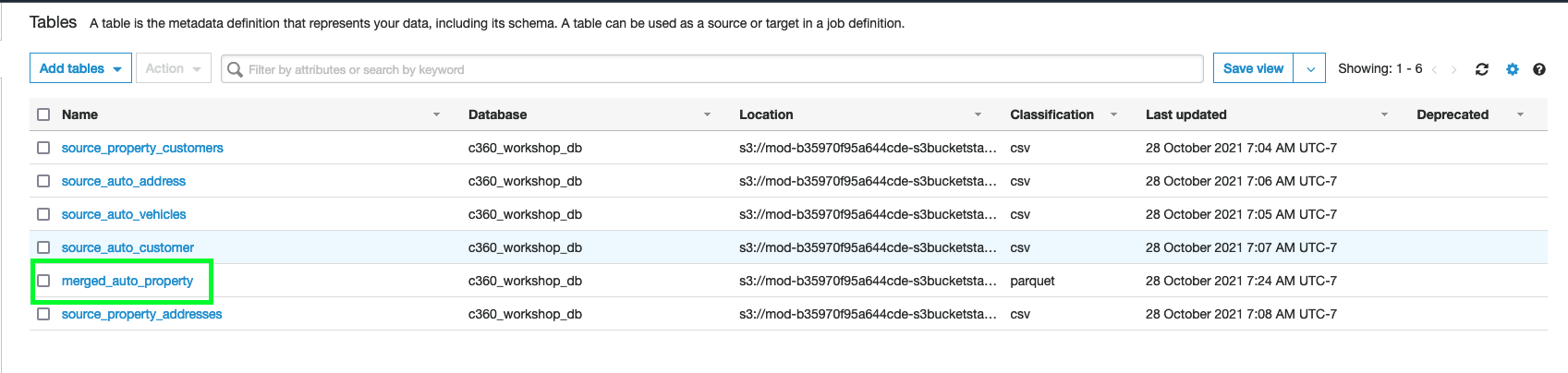Check the source_auto_vehicles row checkbox
The image size is (1568, 373).
(x=43, y=214)
